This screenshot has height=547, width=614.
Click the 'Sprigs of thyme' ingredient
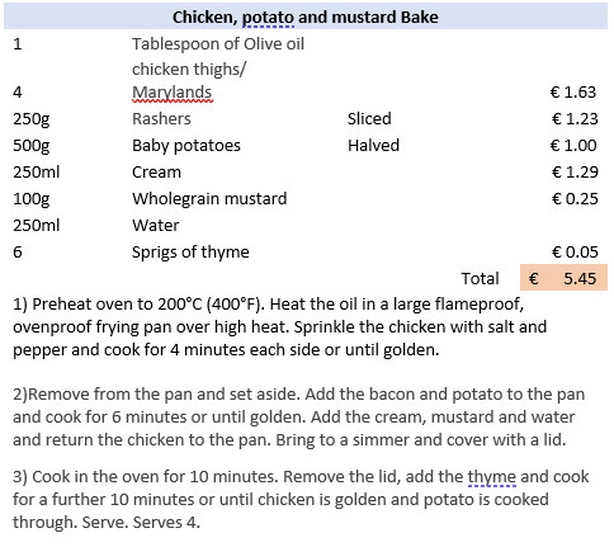coord(190,252)
